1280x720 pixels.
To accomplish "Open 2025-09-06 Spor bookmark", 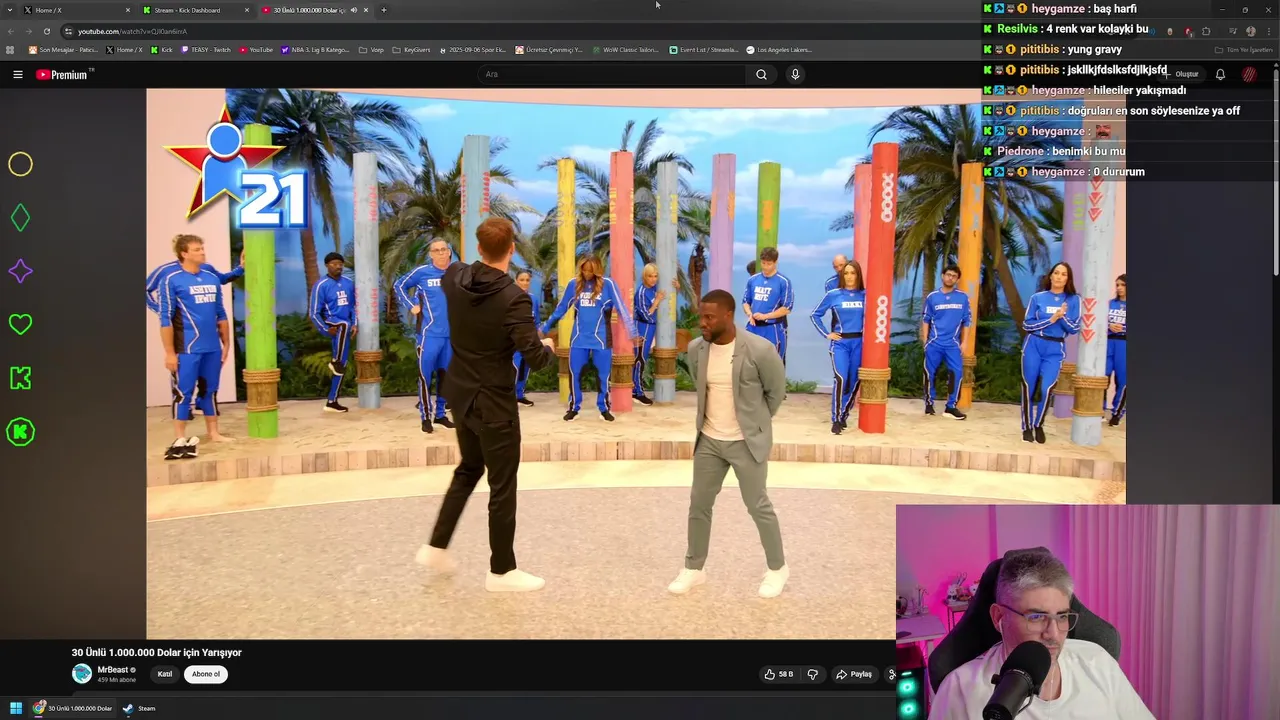I will (x=473, y=50).
